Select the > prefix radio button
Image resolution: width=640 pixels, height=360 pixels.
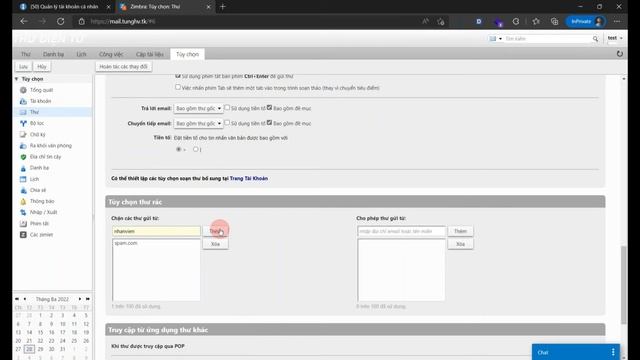click(178, 149)
